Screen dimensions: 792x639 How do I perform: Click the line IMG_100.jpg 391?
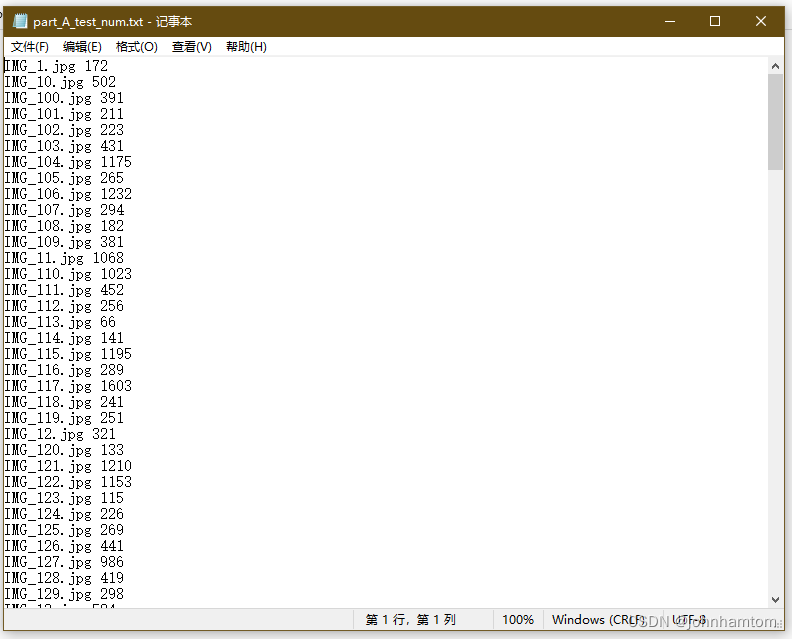[64, 98]
